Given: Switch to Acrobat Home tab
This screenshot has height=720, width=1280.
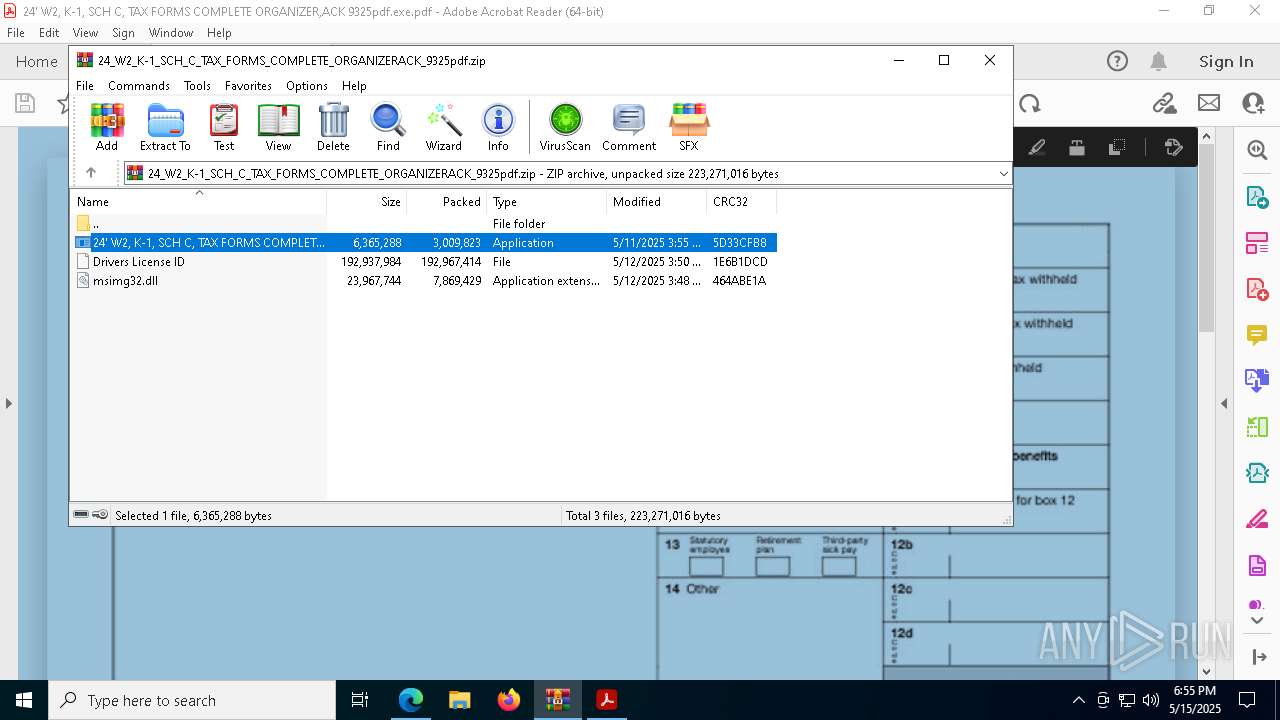Looking at the screenshot, I should tap(37, 62).
